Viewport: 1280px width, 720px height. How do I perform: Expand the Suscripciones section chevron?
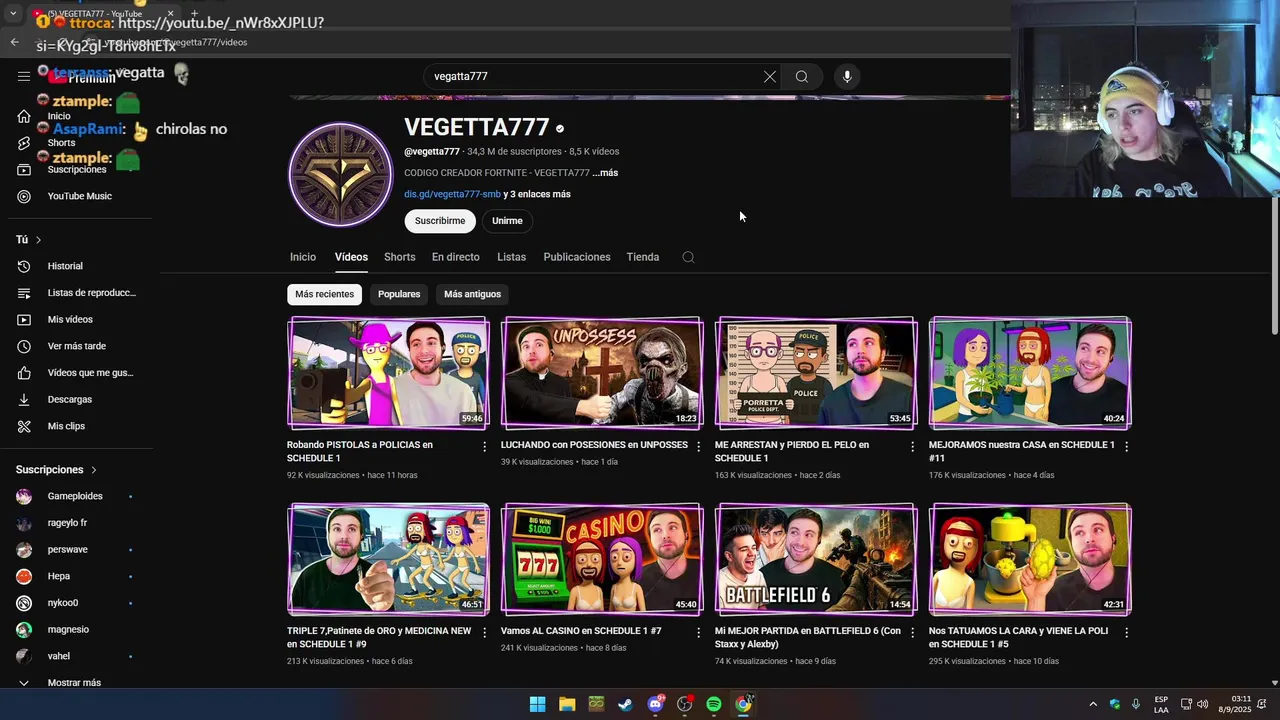tap(94, 470)
